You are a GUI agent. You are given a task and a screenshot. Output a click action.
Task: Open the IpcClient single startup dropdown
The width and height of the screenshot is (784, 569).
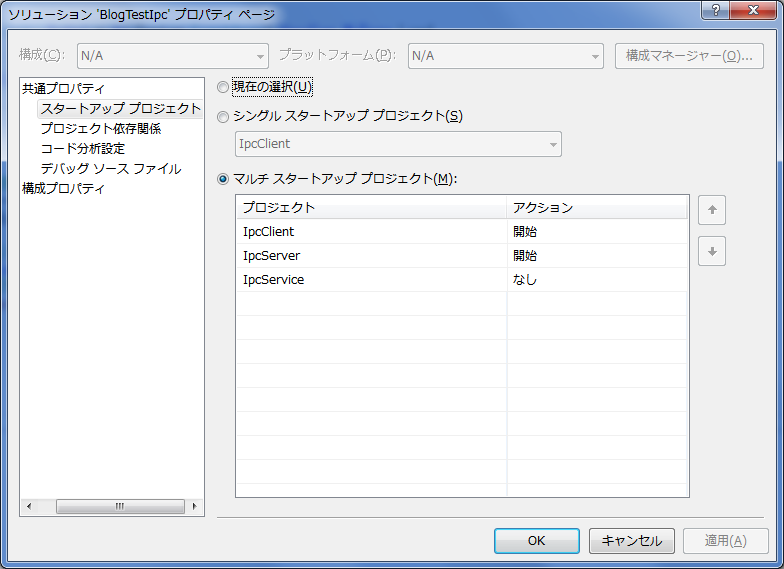coord(398,144)
